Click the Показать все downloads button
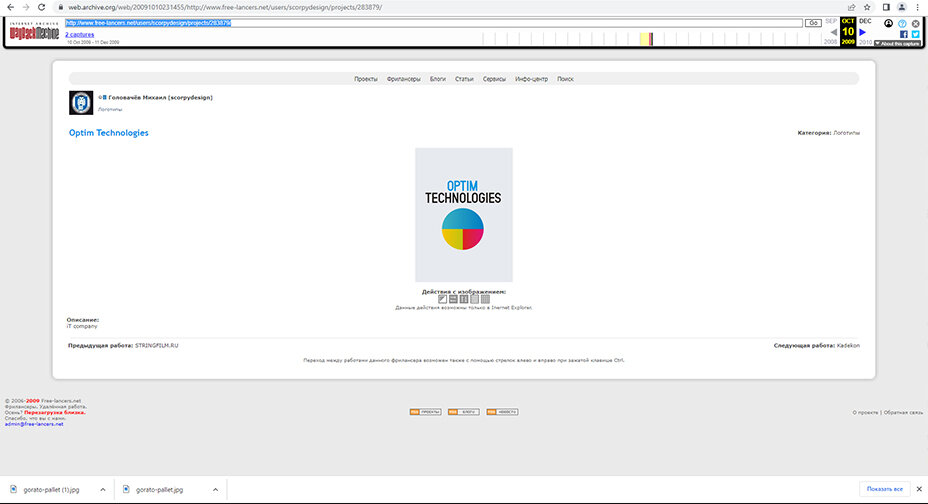928x504 pixels. pos(885,489)
